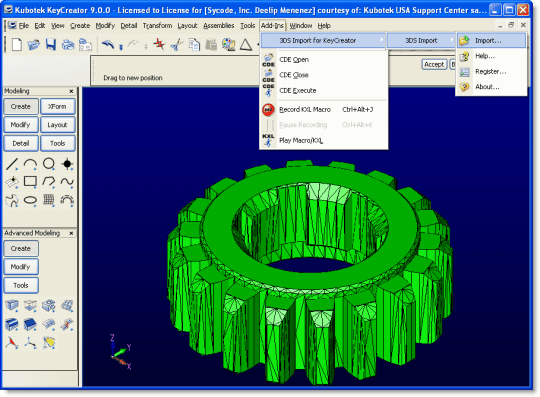Click the triangle icon in toolbar
The width and height of the screenshot is (540, 397).
(246, 45)
